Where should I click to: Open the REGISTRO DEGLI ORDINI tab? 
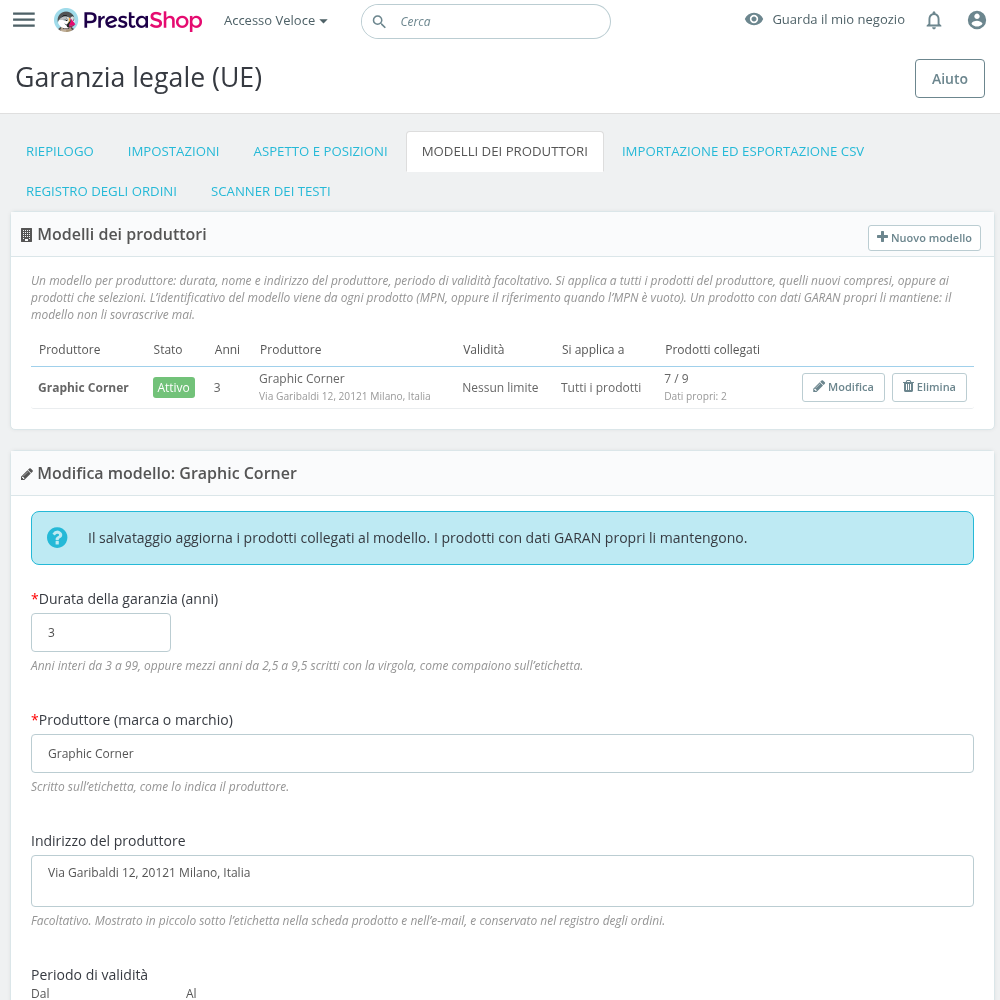101,191
